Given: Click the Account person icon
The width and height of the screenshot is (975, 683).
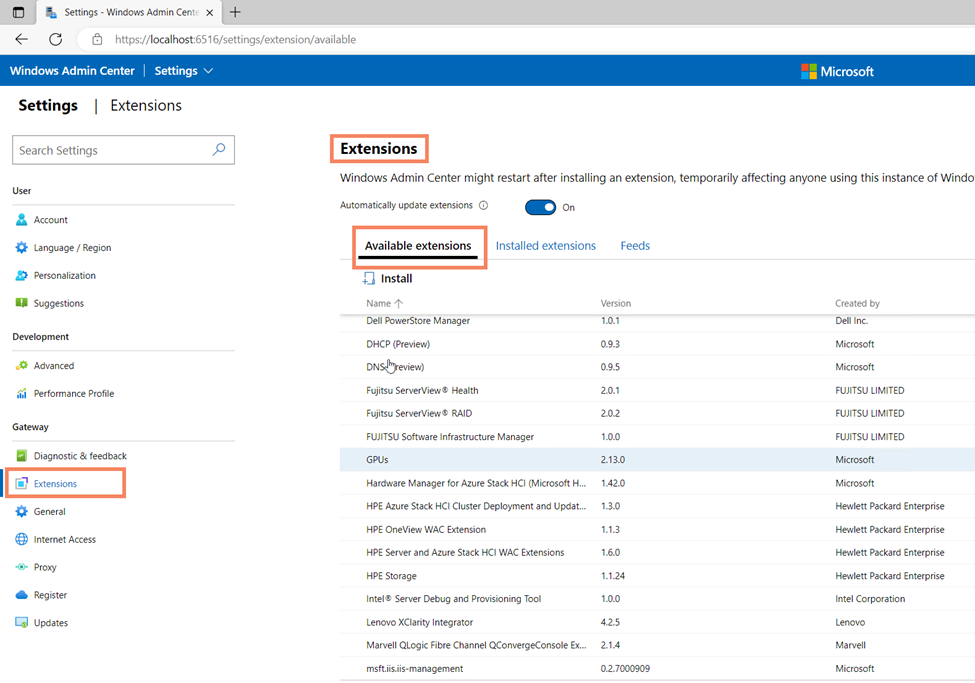Looking at the screenshot, I should click(22, 220).
